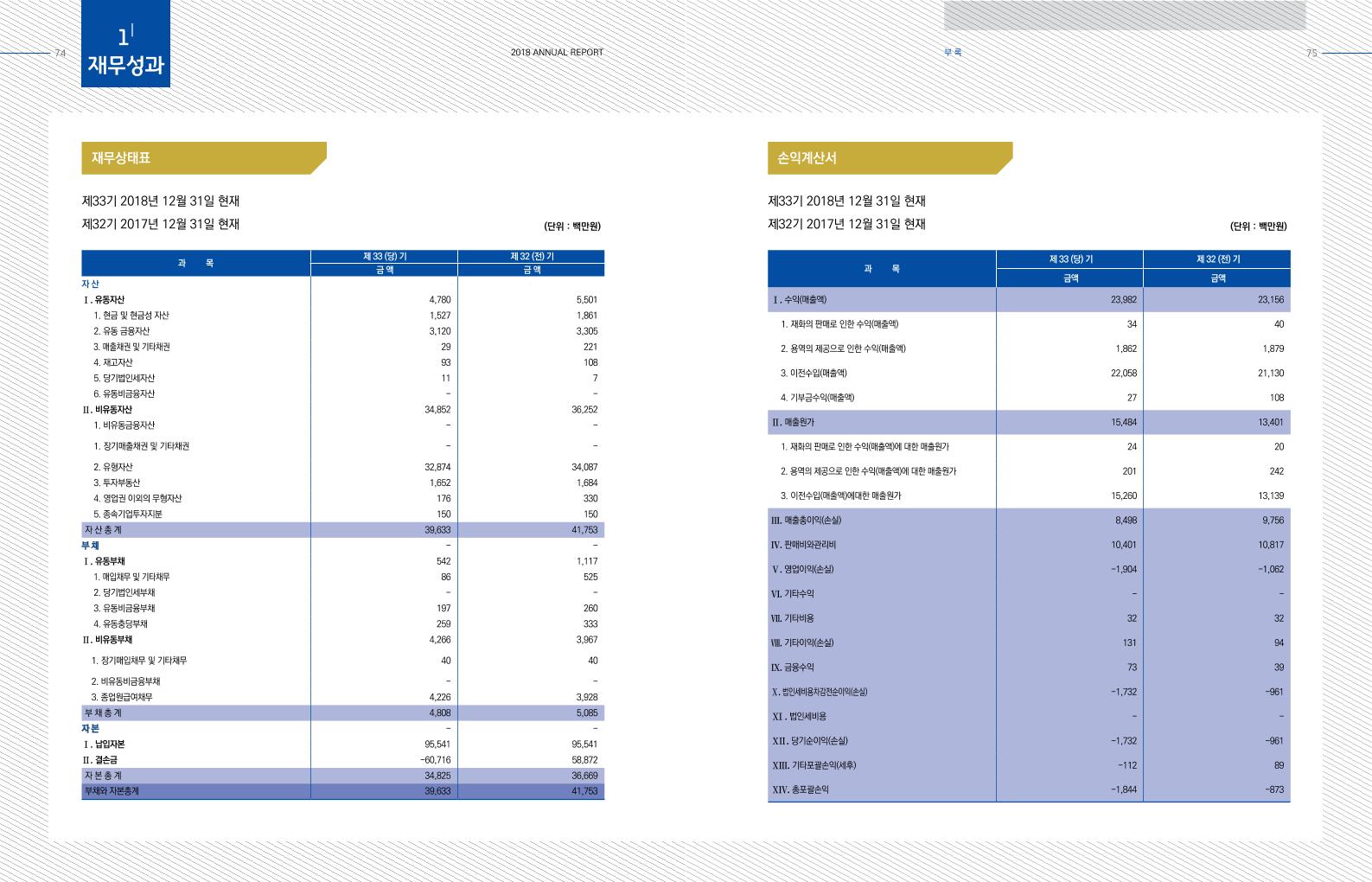Click the value -60,716 for 결손금
This screenshot has width=1372, height=882.
click(436, 760)
